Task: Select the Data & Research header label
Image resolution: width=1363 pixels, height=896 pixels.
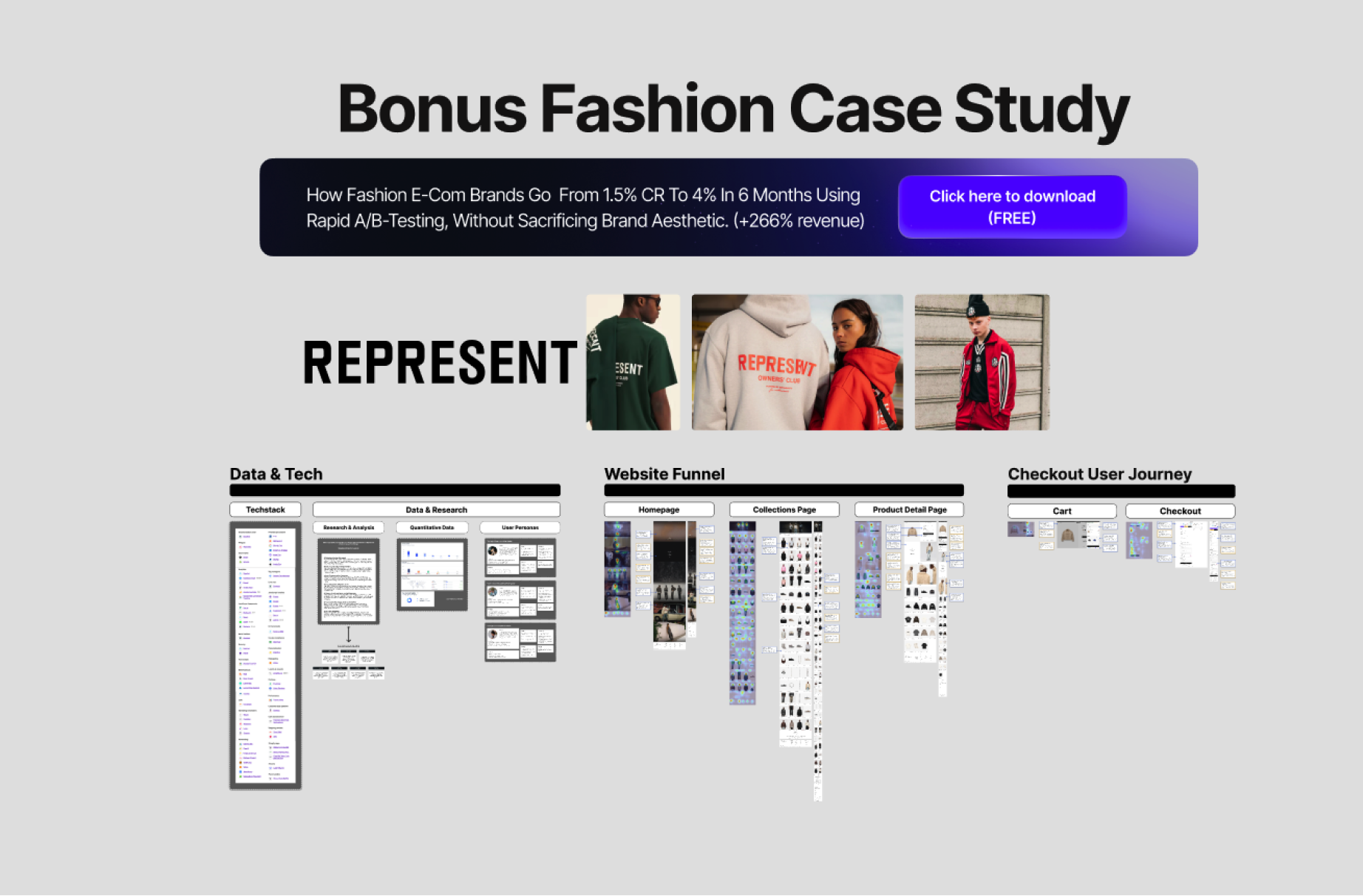Action: [x=436, y=510]
